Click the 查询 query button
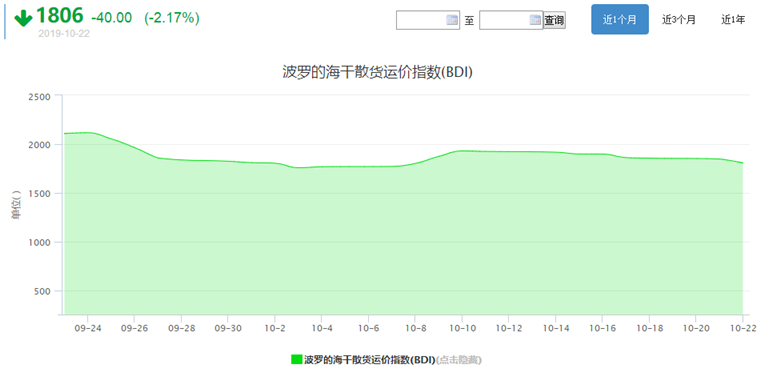Viewport: 760px width, 368px height. coord(554,20)
